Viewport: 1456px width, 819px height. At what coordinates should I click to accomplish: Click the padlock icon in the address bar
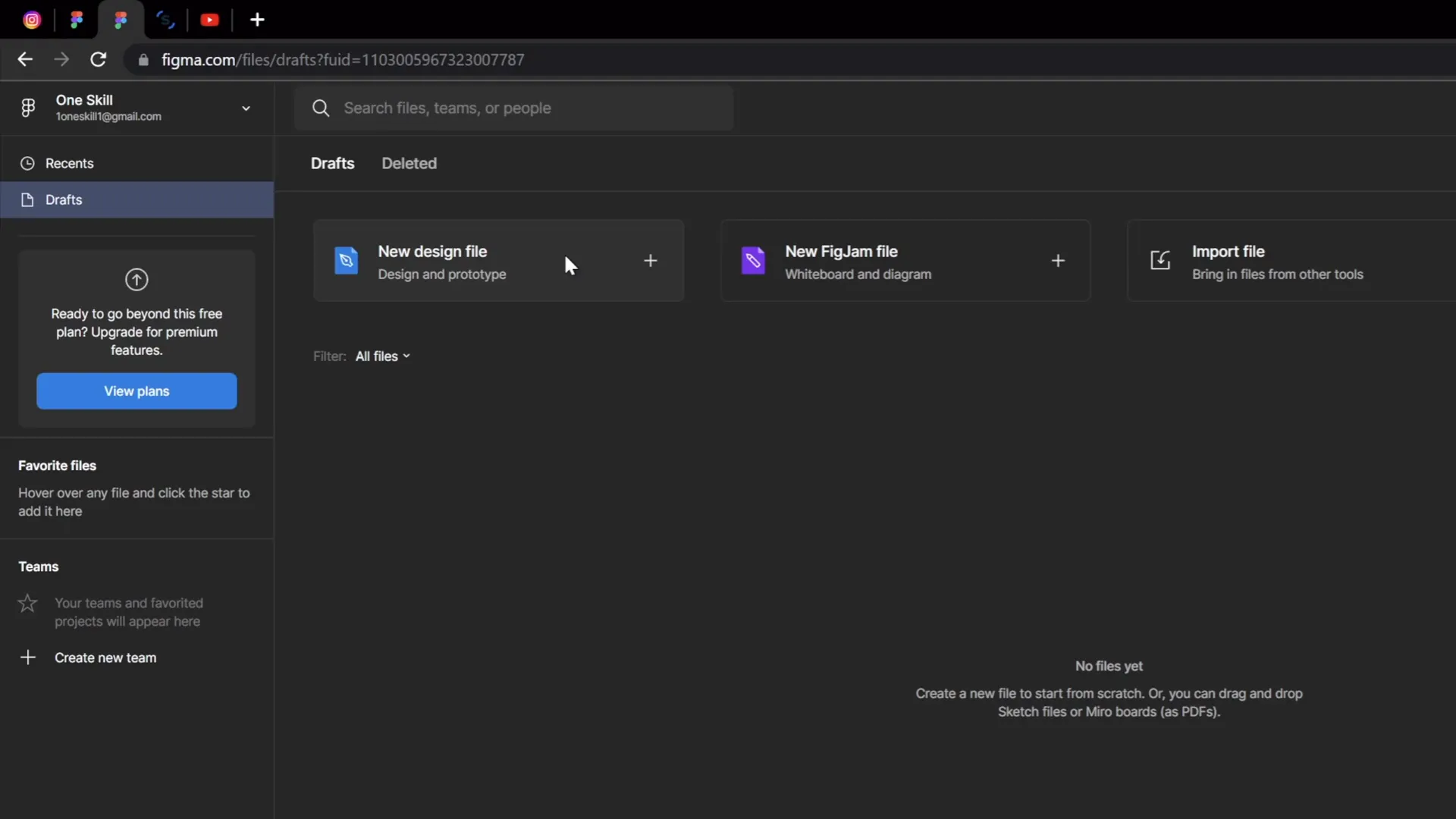[143, 59]
